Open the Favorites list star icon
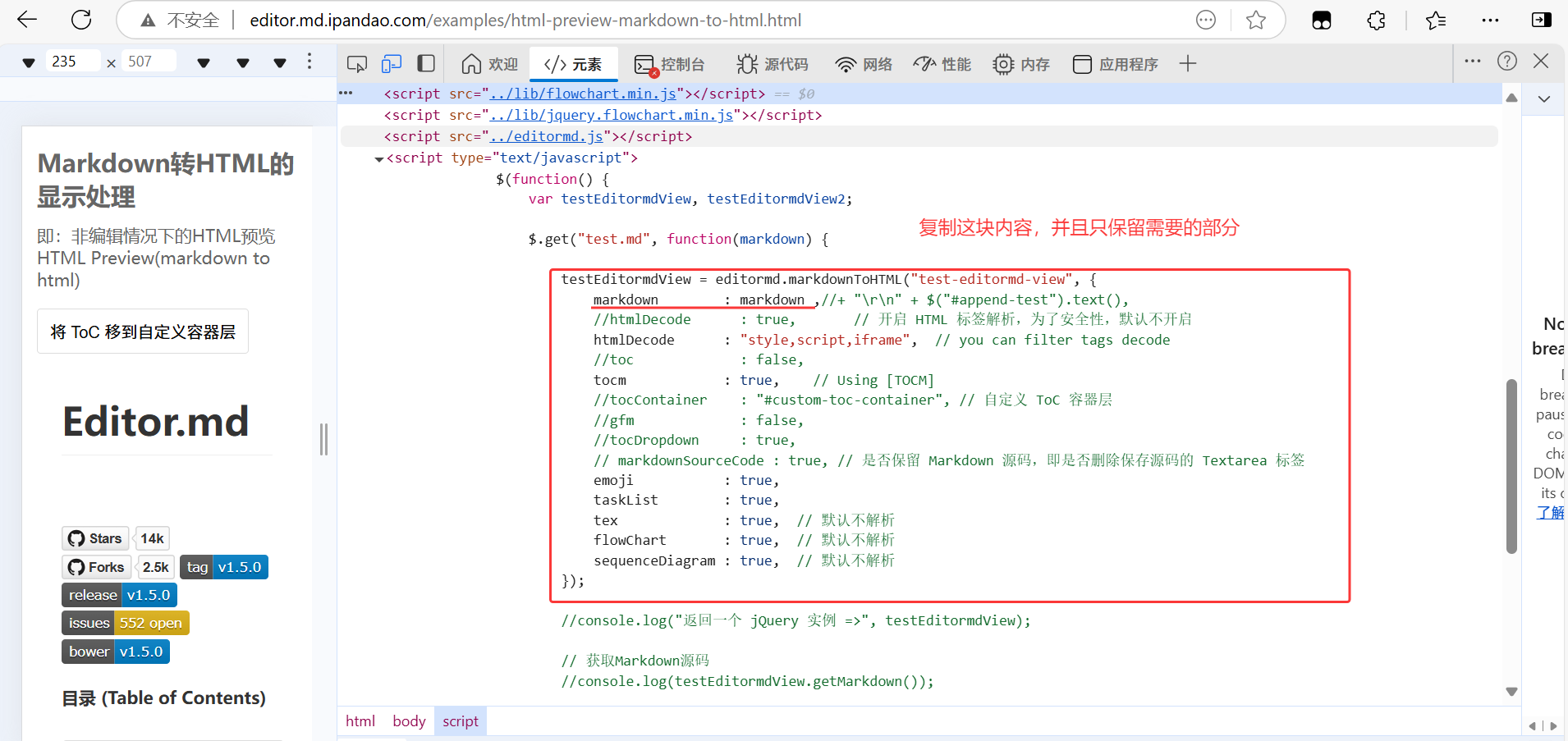The image size is (1568, 741). (1436, 21)
